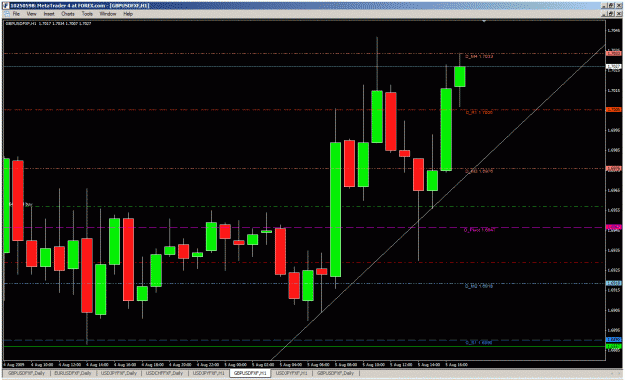
Task: Select the active GBPUSDFXF,H1 chart tab
Action: click(x=250, y=373)
